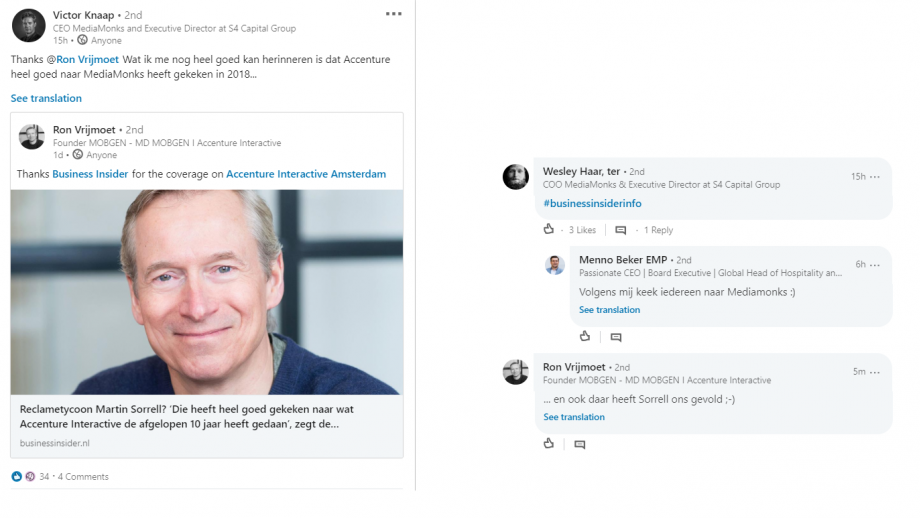Open the 4 Comments link
Screen dimensions: 920x518
pyautogui.click(x=83, y=476)
